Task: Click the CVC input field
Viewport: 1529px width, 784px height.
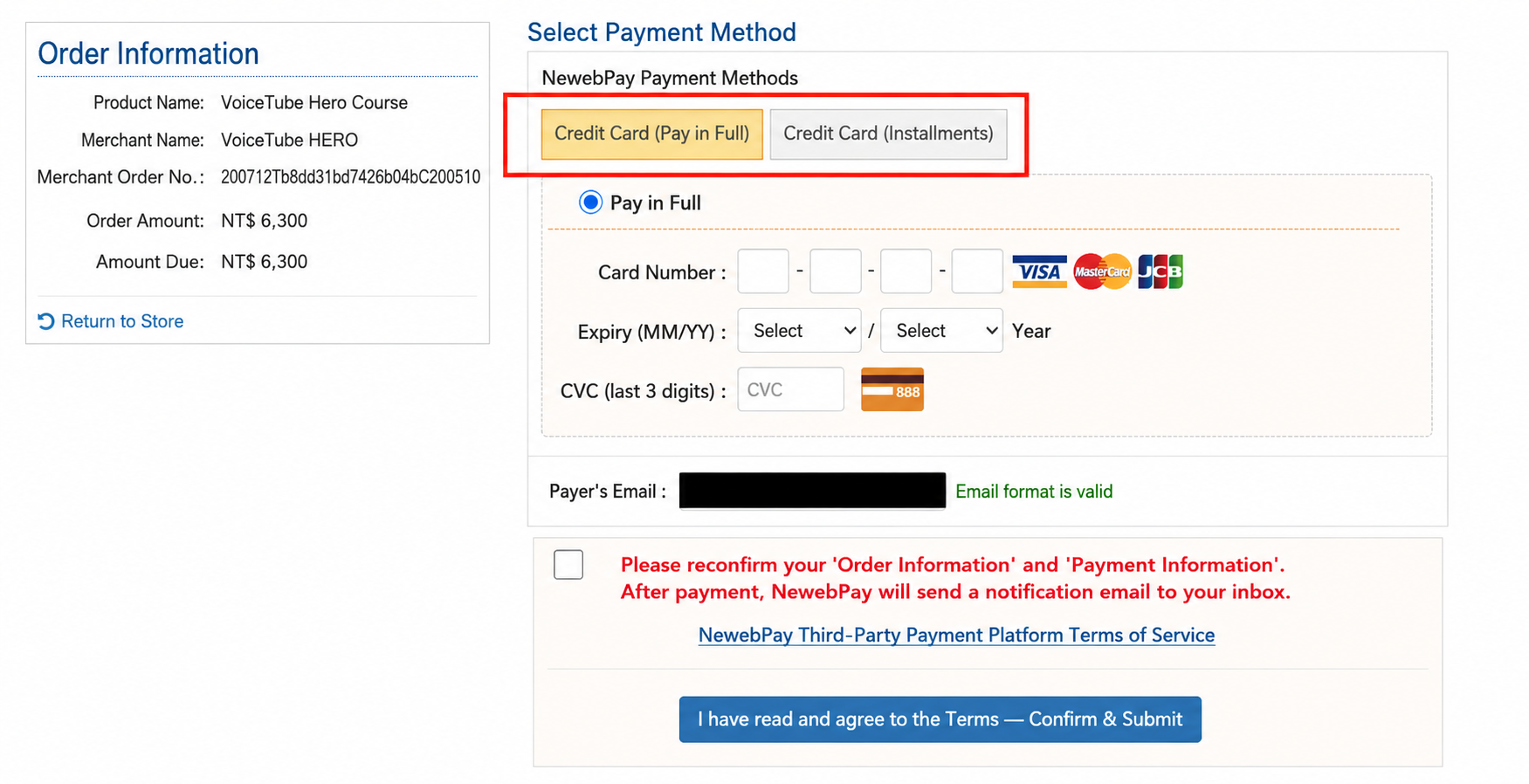Action: point(791,389)
